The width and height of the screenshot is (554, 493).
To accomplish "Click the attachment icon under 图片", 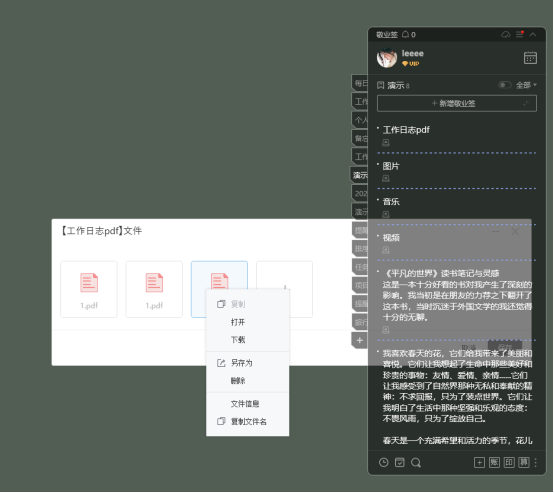I will pos(386,178).
